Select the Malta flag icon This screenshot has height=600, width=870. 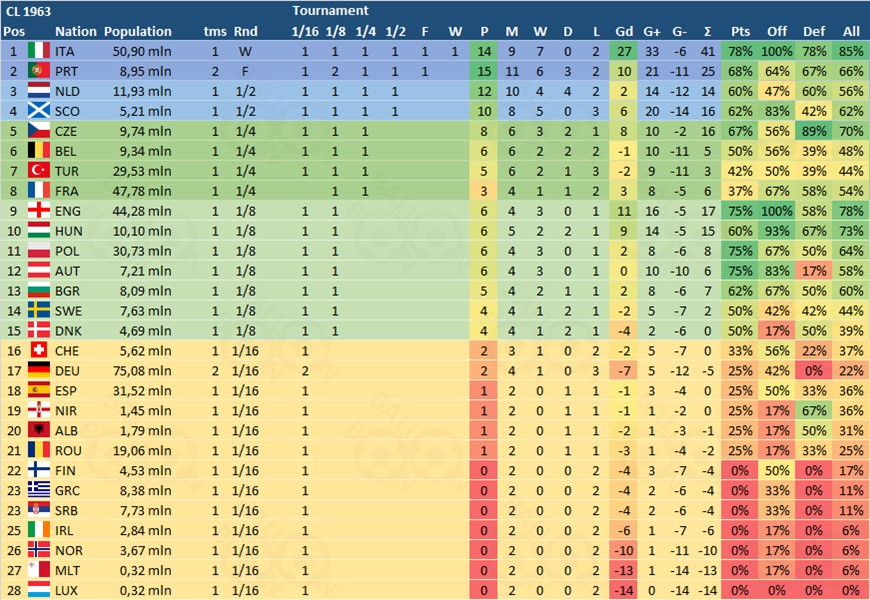[39, 571]
